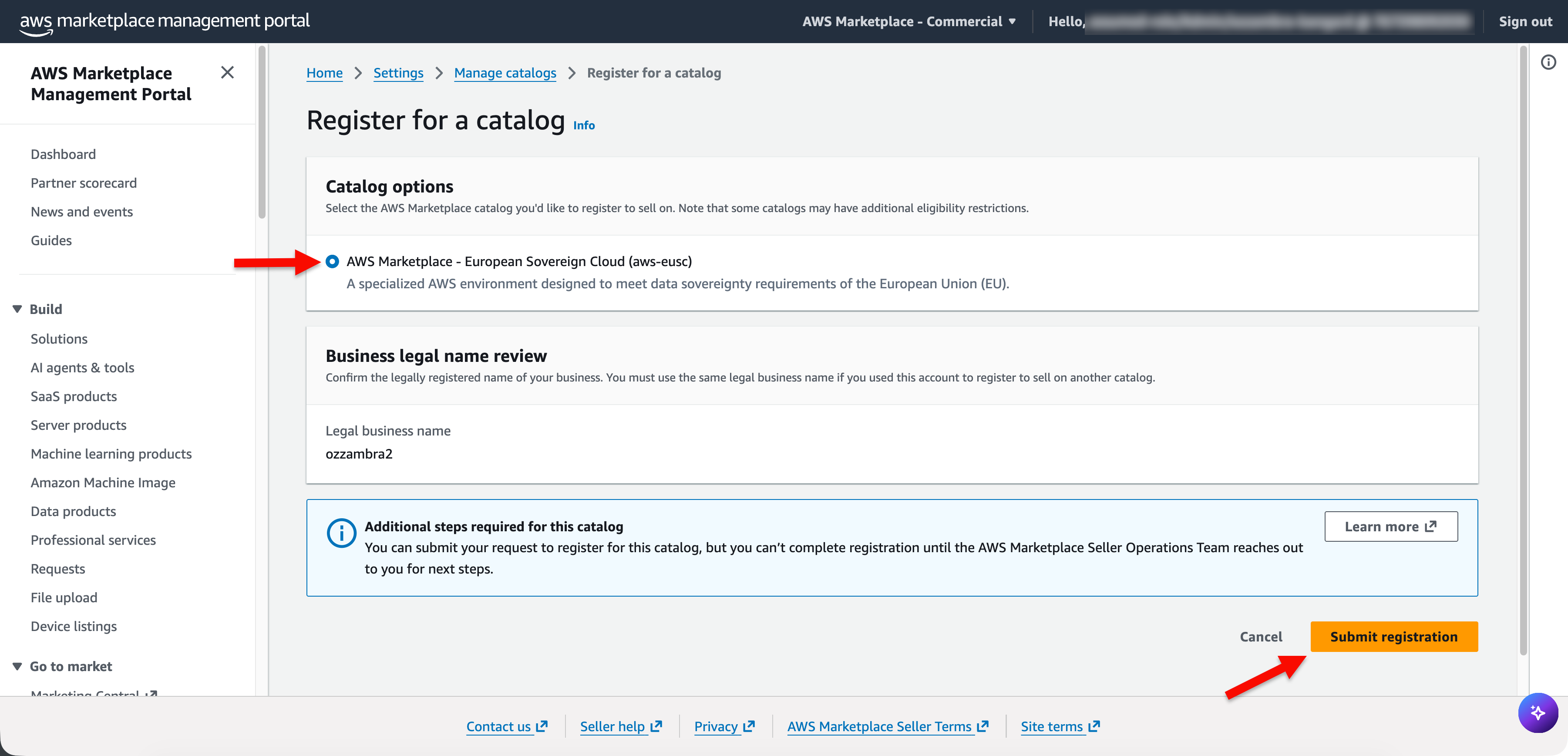The image size is (1568, 756).
Task: Go to SaaS products
Action: click(x=74, y=396)
